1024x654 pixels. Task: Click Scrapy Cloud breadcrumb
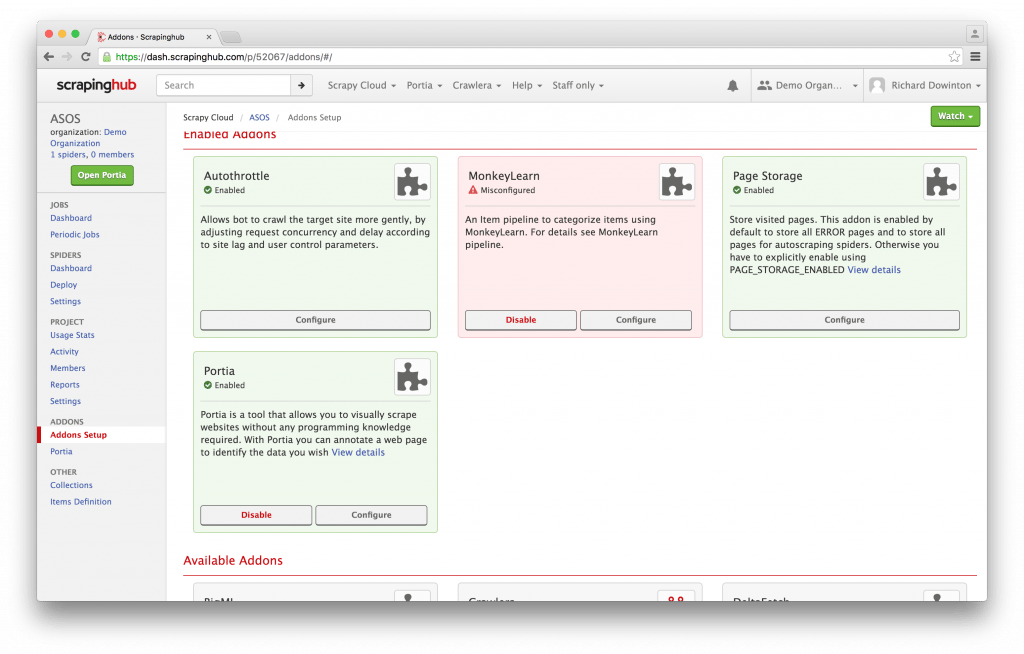click(208, 118)
